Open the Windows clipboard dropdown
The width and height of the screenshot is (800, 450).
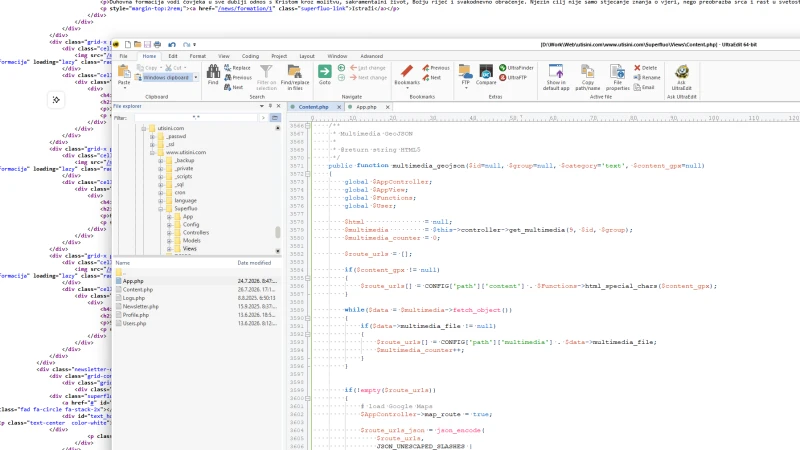[196, 78]
